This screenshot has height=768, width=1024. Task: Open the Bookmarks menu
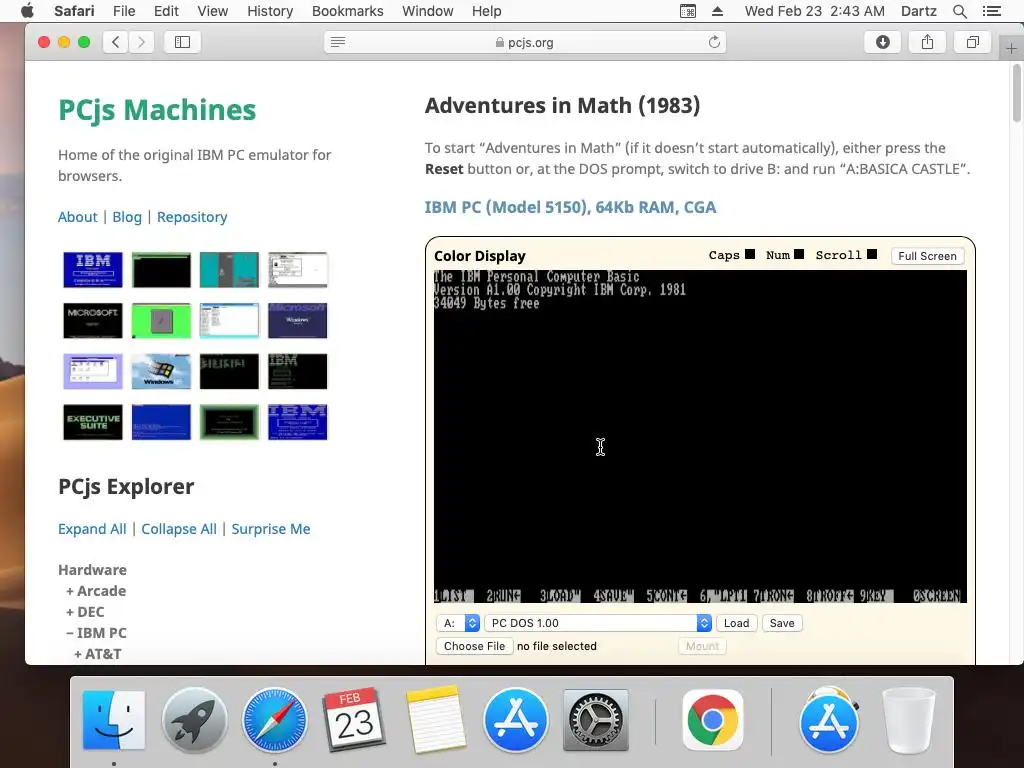pyautogui.click(x=347, y=11)
